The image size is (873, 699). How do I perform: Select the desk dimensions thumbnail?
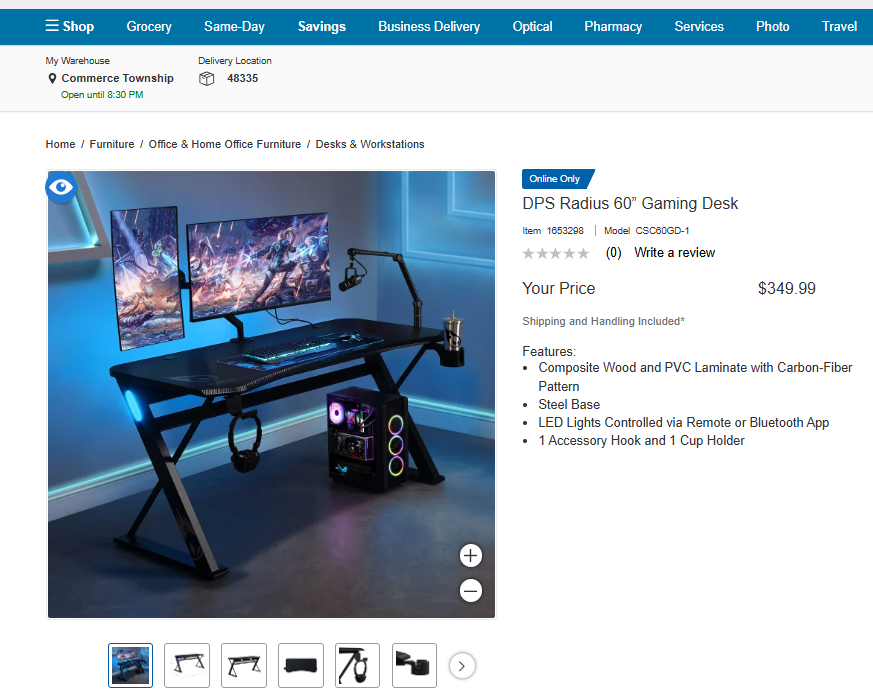pos(187,665)
